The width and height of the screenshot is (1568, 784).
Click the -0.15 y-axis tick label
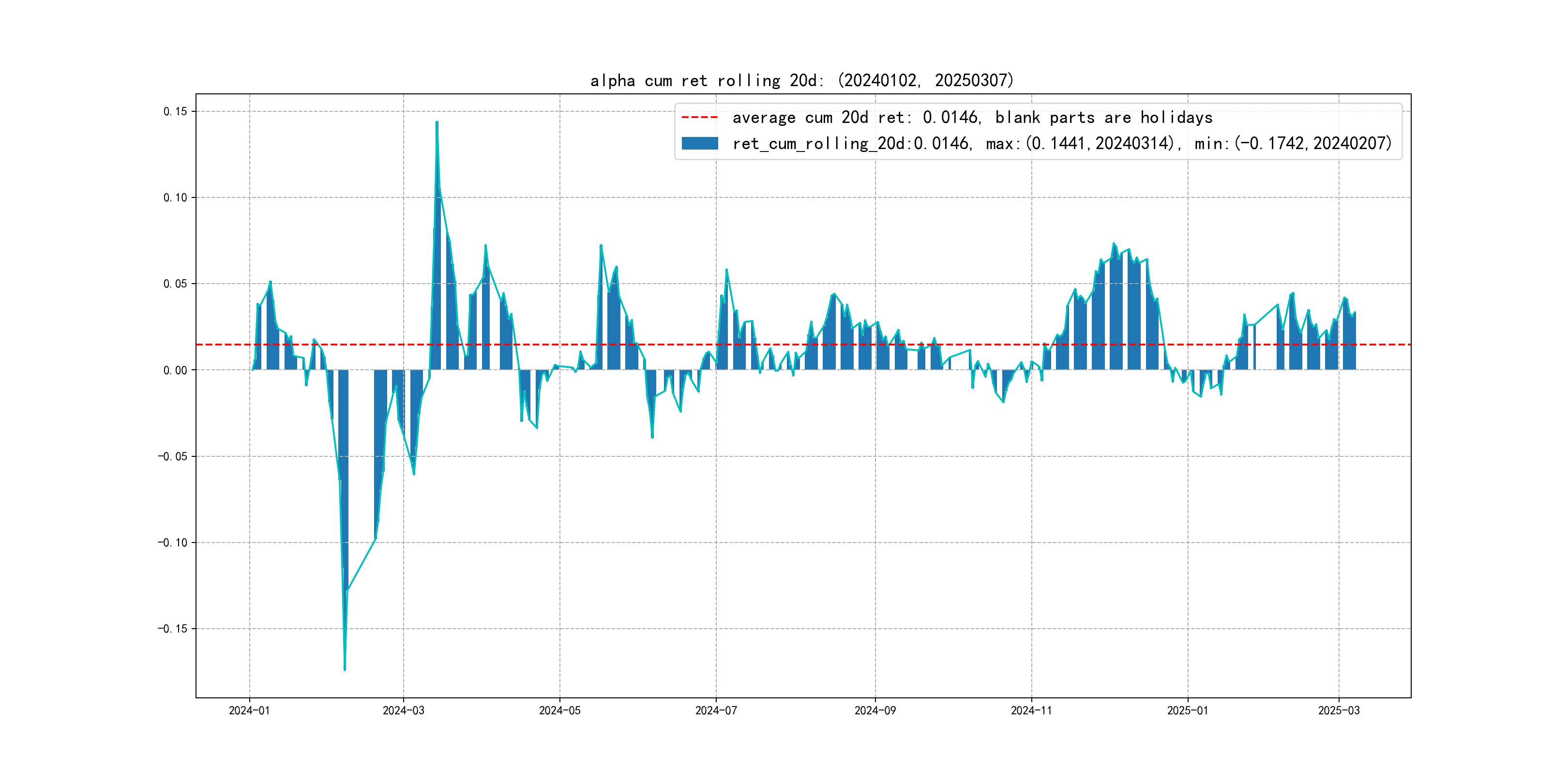tap(172, 629)
